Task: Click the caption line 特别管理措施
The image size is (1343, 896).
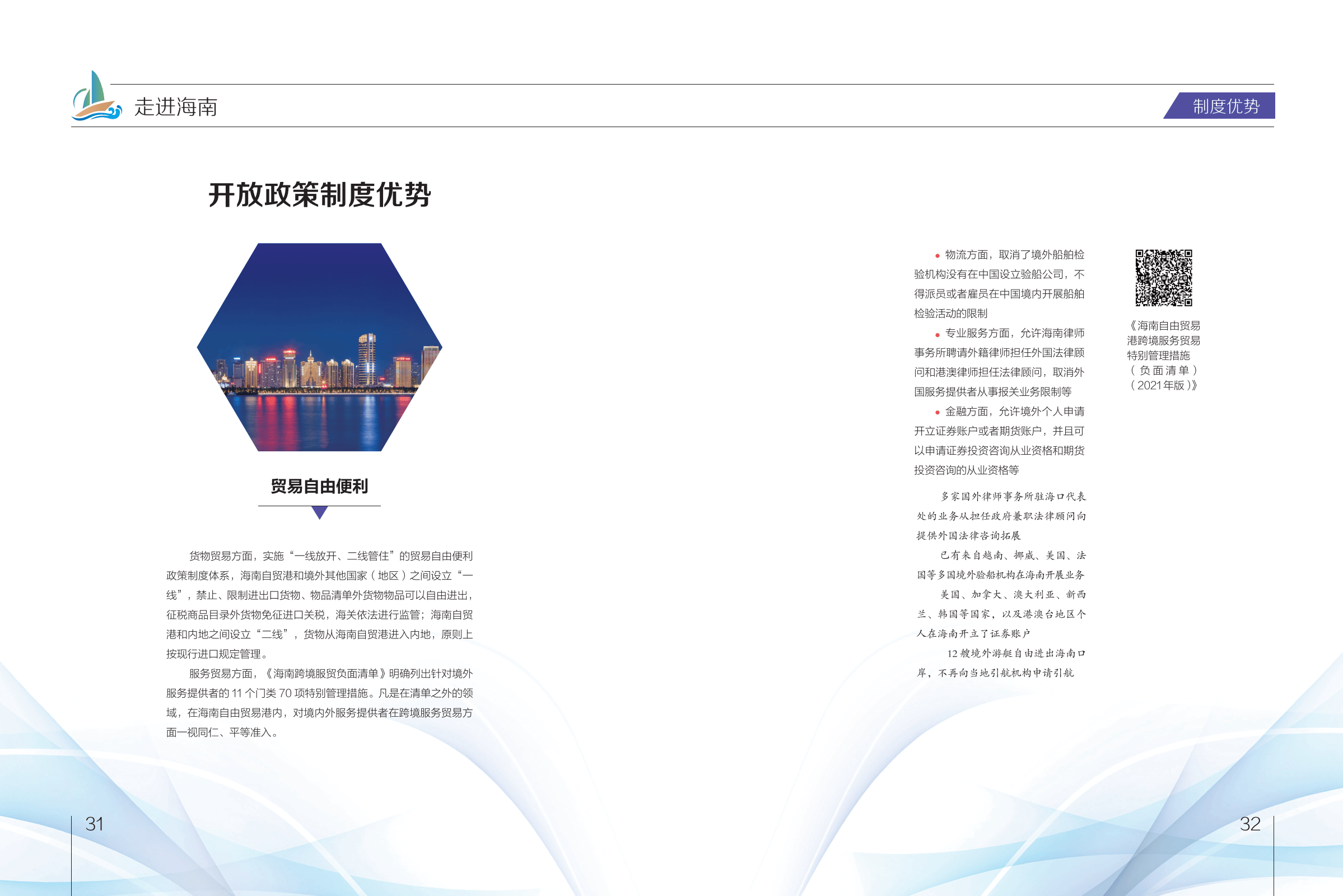Action: 1158,355
